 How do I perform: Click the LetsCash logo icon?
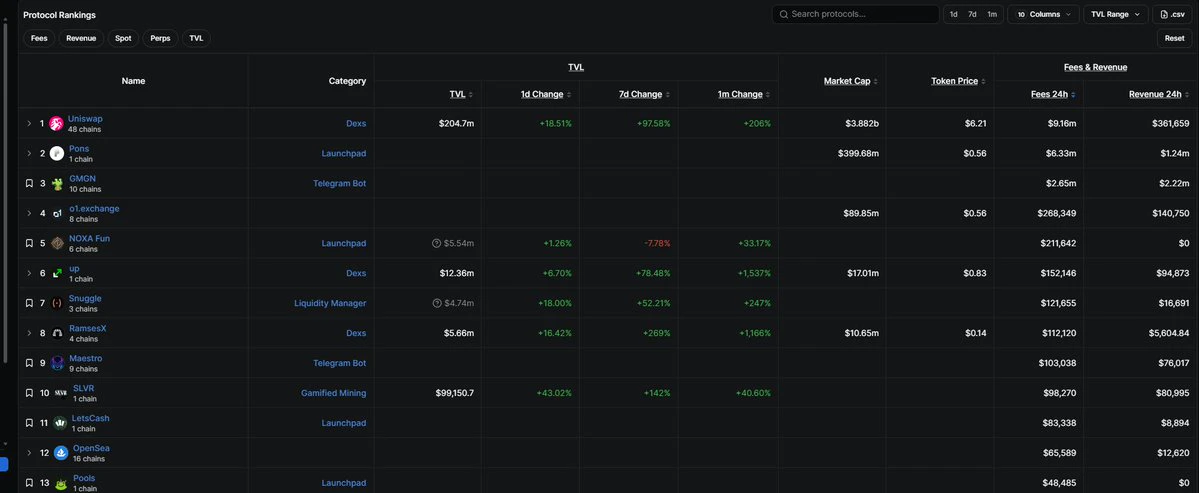pyautogui.click(x=60, y=423)
